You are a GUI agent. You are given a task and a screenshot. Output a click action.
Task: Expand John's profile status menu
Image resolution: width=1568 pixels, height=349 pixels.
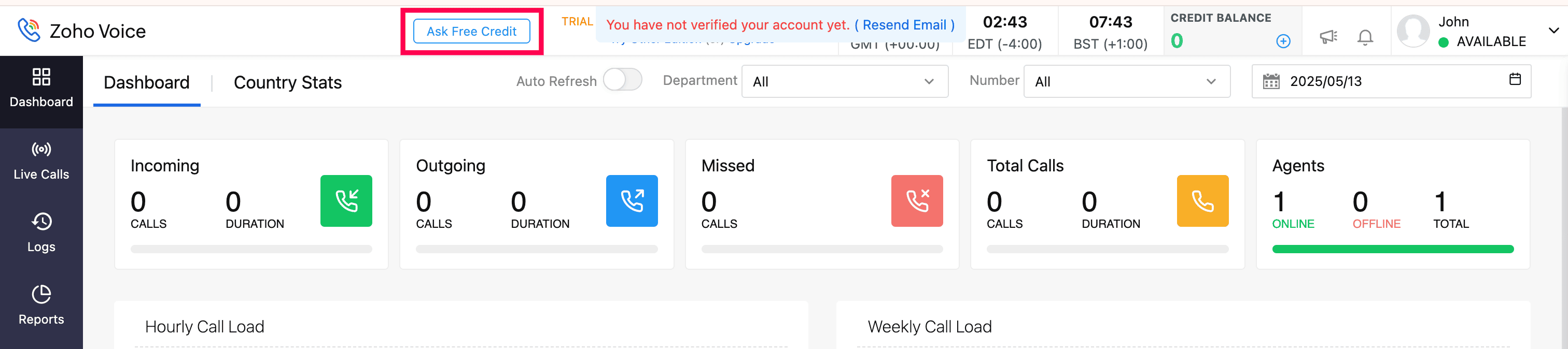(x=1553, y=31)
